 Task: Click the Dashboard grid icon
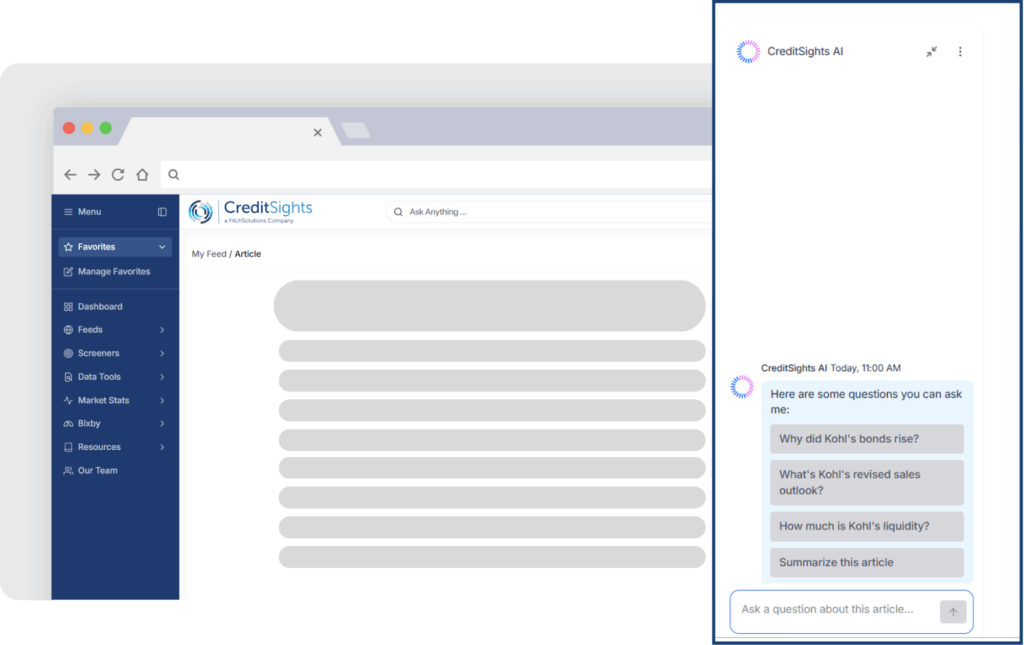pyautogui.click(x=68, y=307)
